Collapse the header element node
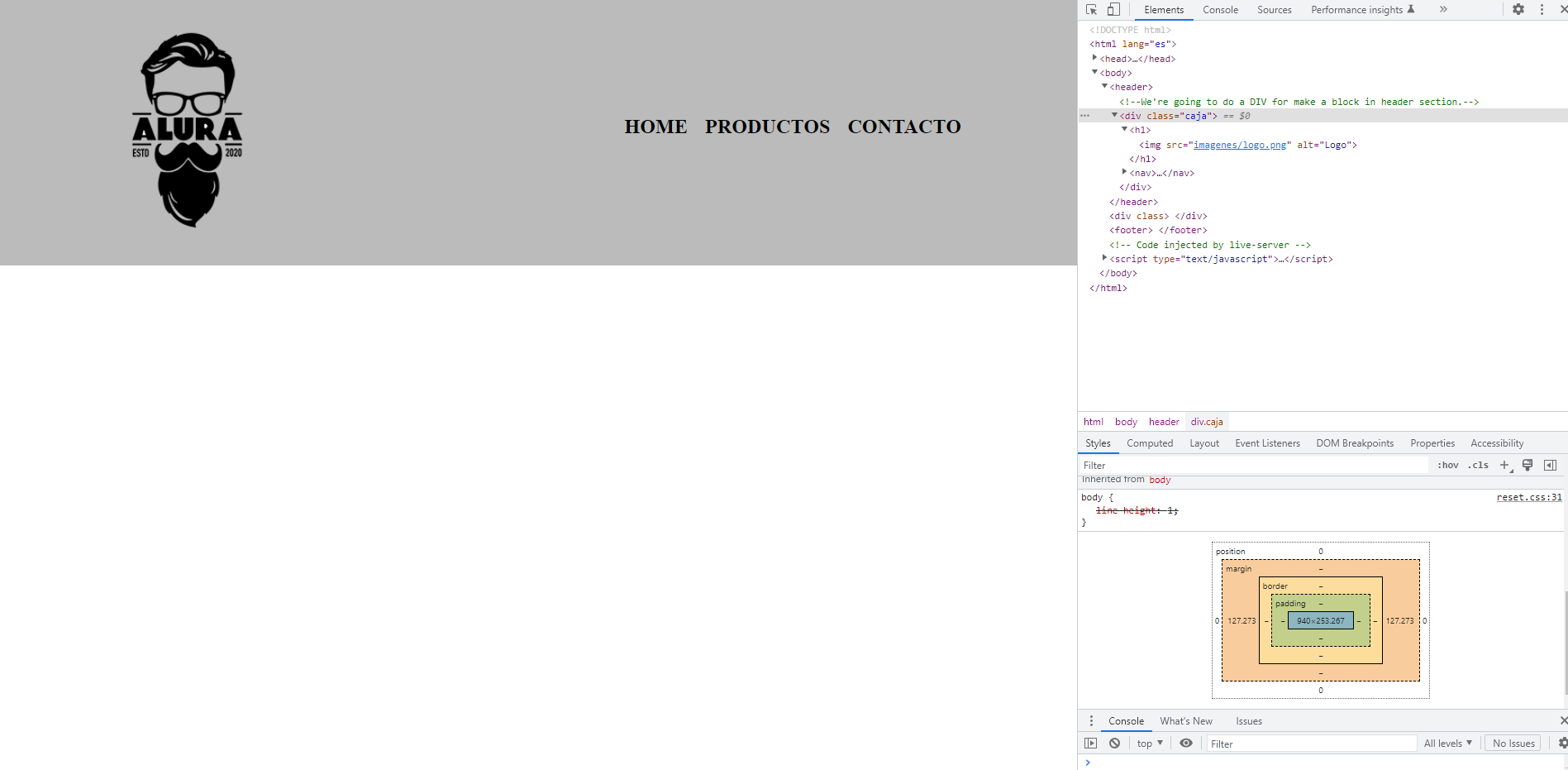The image size is (1568, 770). click(x=1104, y=87)
